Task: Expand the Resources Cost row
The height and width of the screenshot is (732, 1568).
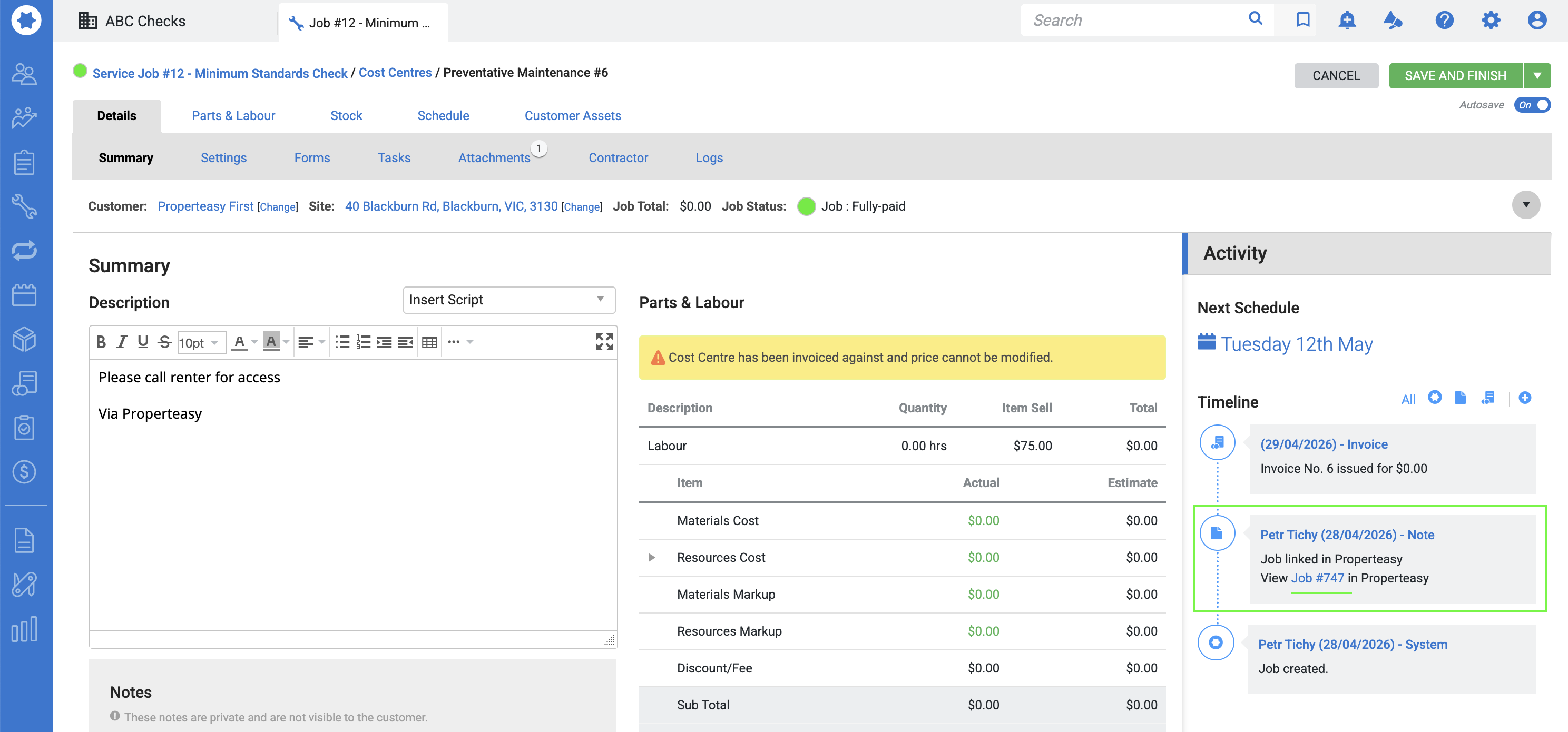Action: tap(651, 557)
